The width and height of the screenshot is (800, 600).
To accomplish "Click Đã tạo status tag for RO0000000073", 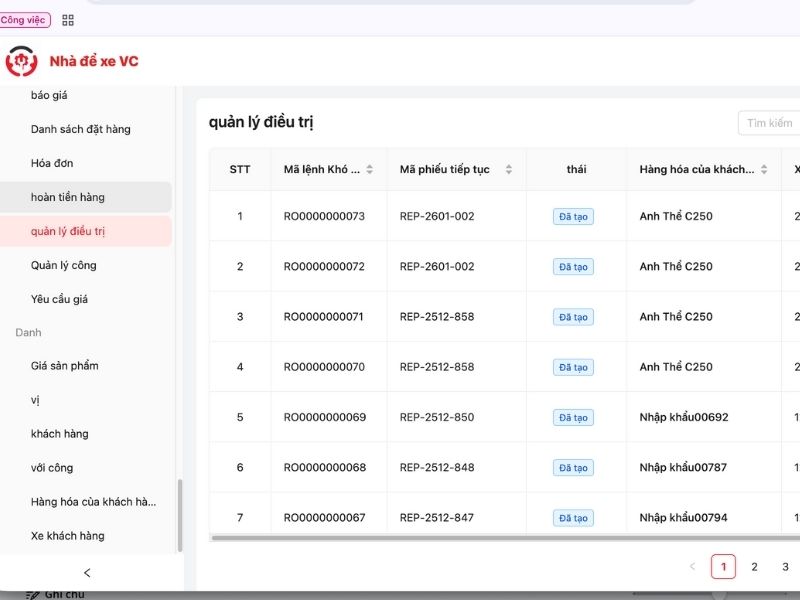I will 573,217.
